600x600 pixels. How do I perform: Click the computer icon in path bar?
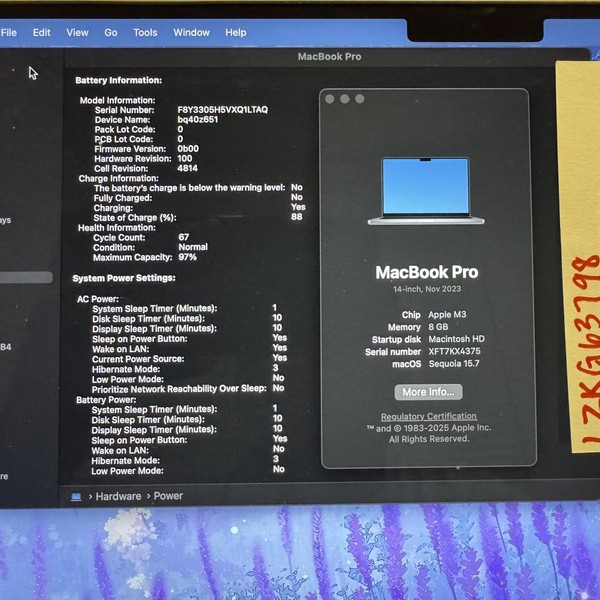(x=76, y=497)
